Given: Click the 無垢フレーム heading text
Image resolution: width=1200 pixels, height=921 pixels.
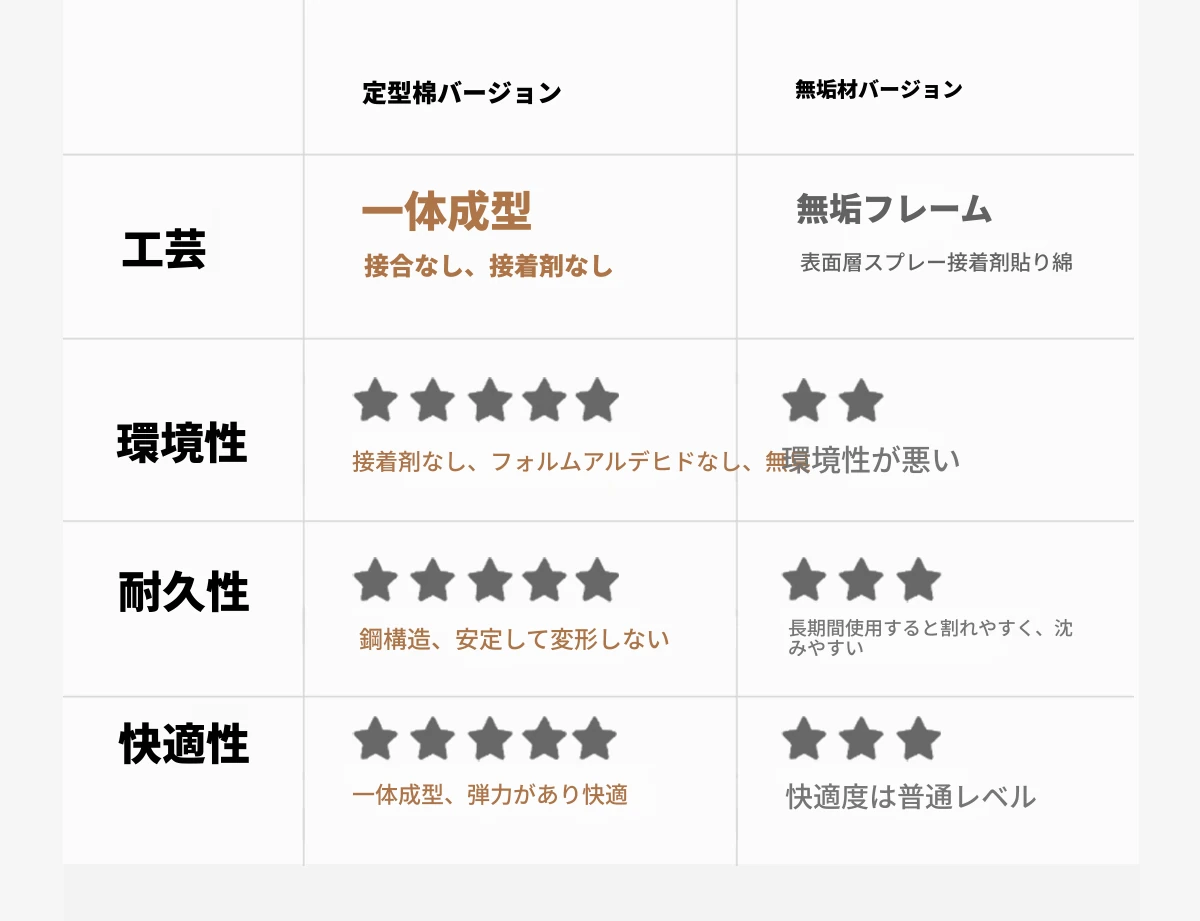Looking at the screenshot, I should coord(894,209).
